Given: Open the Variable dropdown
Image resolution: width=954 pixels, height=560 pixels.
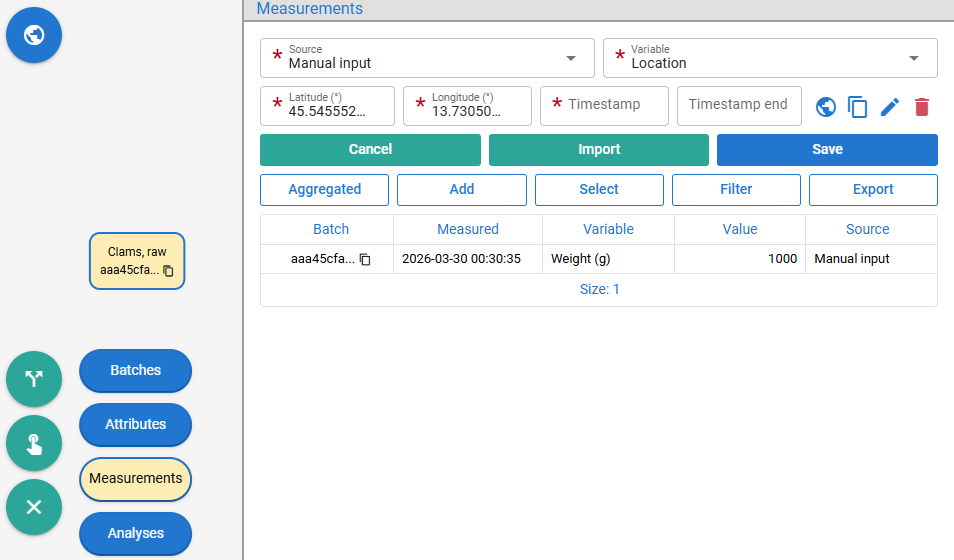Looking at the screenshot, I should (x=770, y=58).
